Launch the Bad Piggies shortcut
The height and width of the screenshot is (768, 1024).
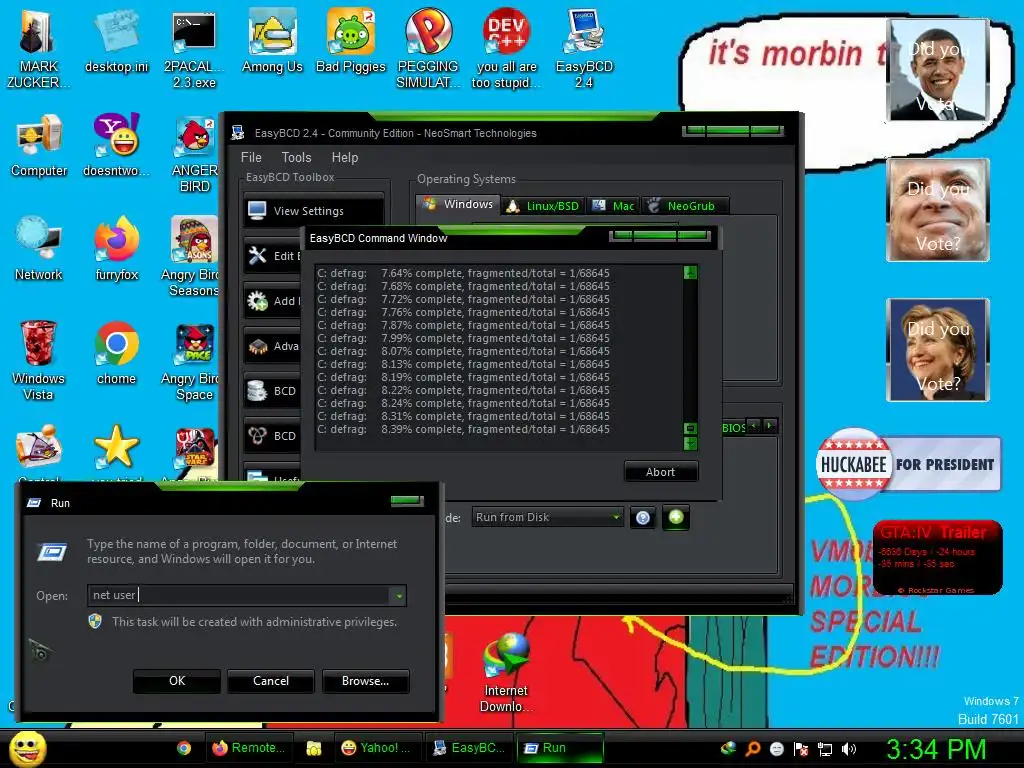(x=351, y=41)
